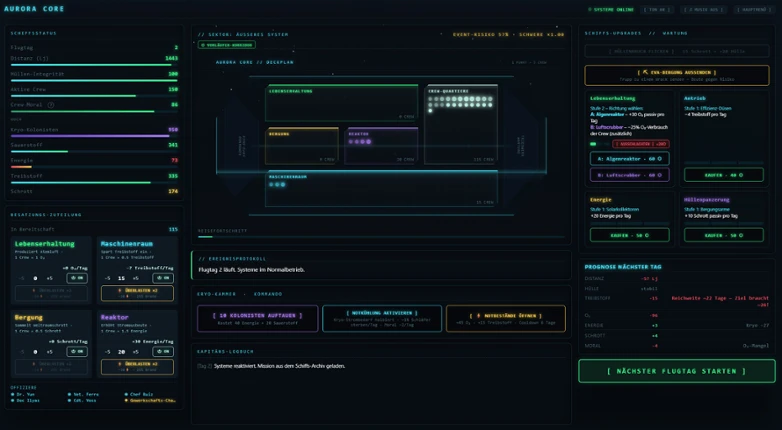Toggle the Bergung ON power button
782x430 pixels.
[77, 352]
